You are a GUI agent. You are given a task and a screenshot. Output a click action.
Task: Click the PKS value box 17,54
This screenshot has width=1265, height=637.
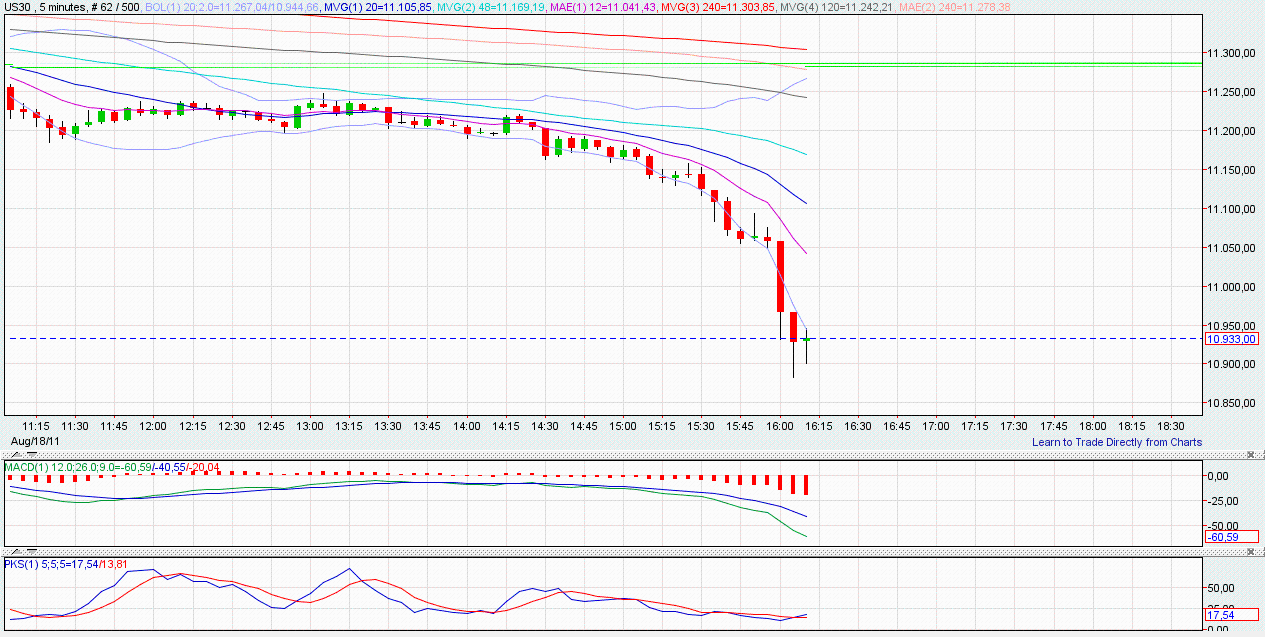[1232, 615]
